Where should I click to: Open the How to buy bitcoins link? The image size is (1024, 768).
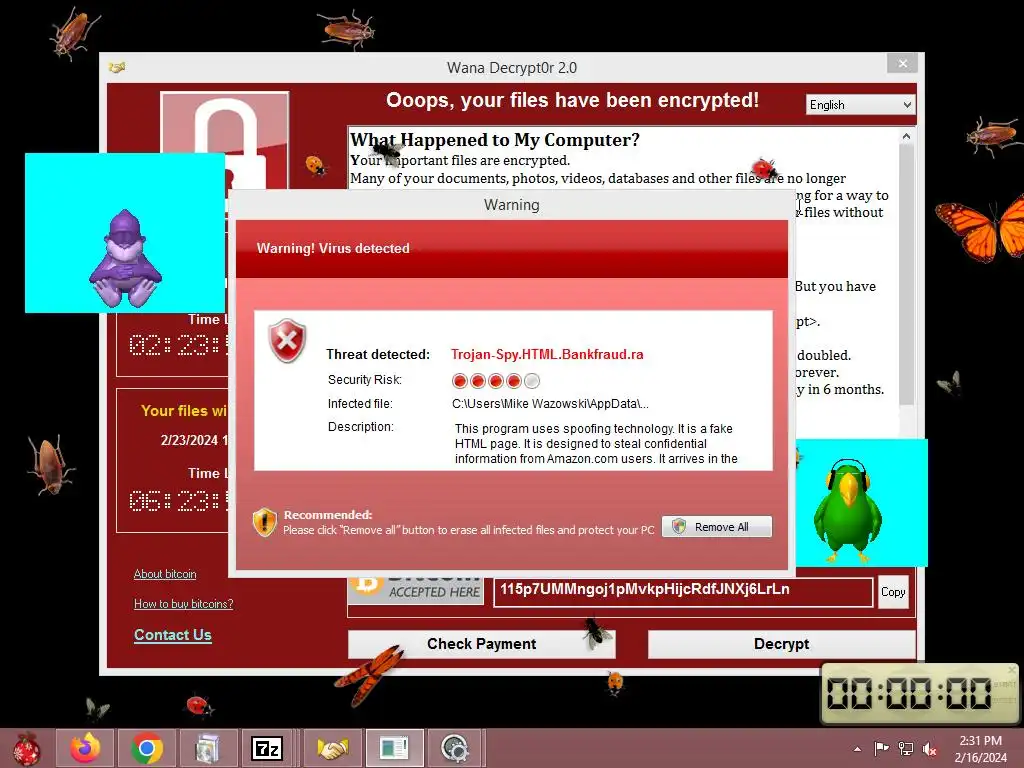184,604
